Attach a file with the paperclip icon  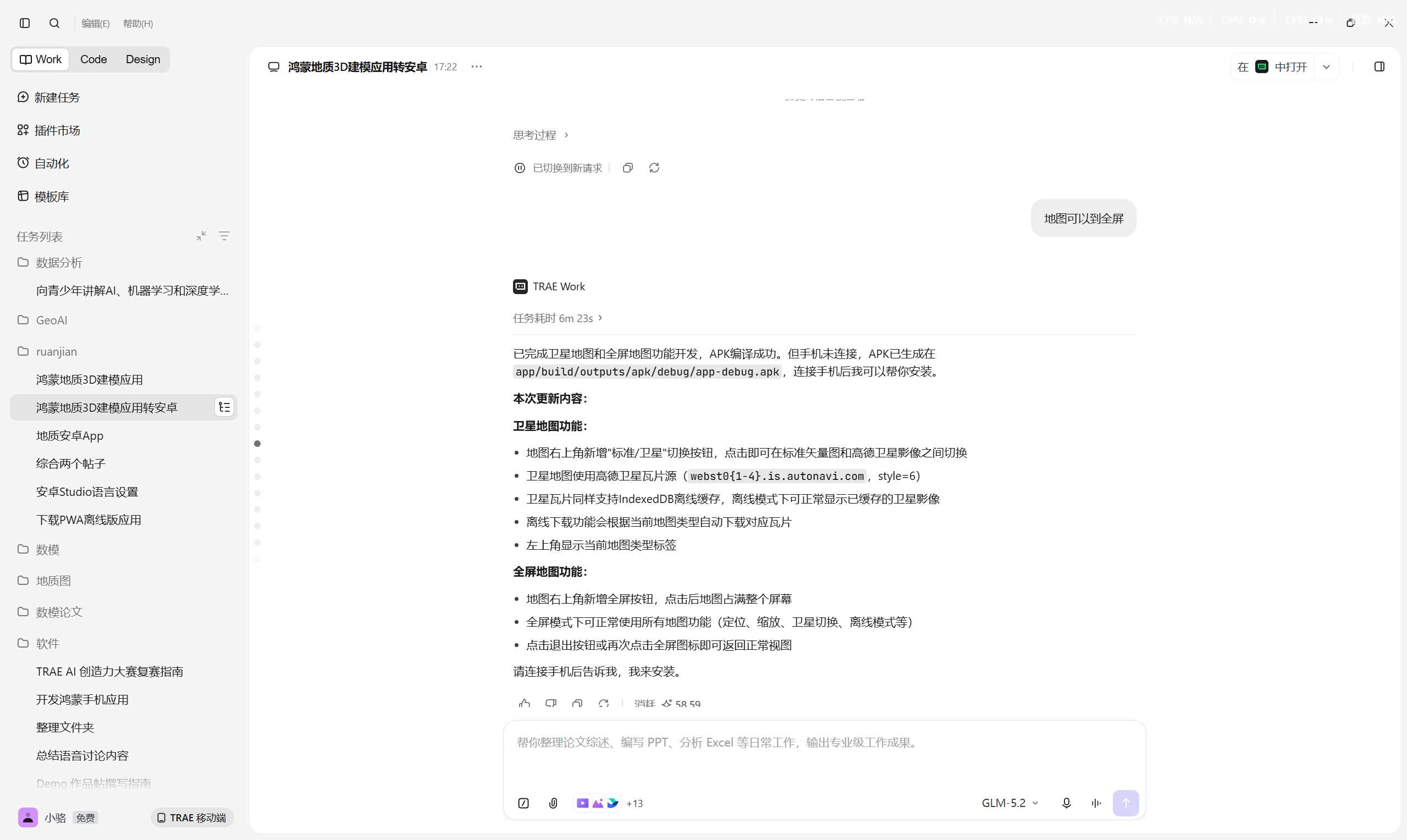(554, 803)
